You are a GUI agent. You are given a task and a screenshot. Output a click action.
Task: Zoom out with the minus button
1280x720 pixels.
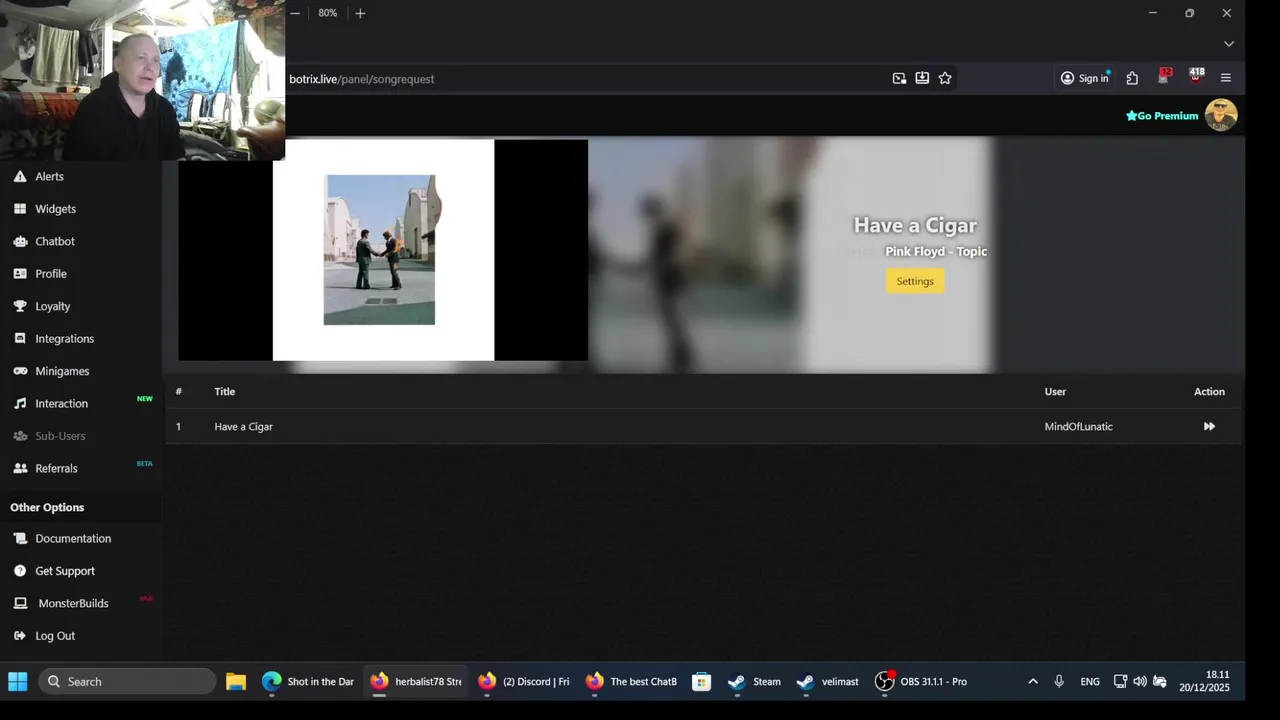click(x=295, y=13)
